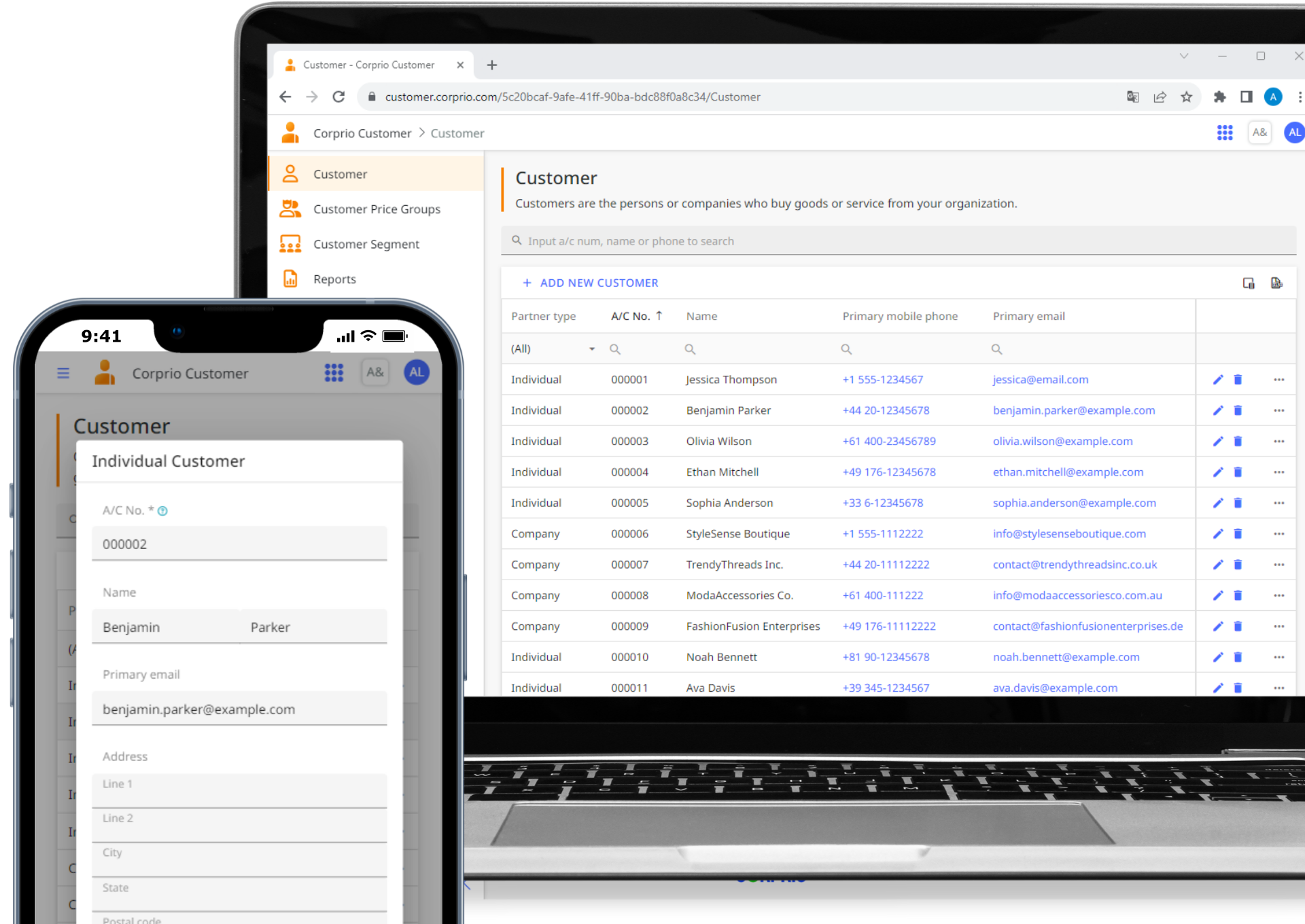
Task: Click the browser forward arrow
Action: point(312,97)
